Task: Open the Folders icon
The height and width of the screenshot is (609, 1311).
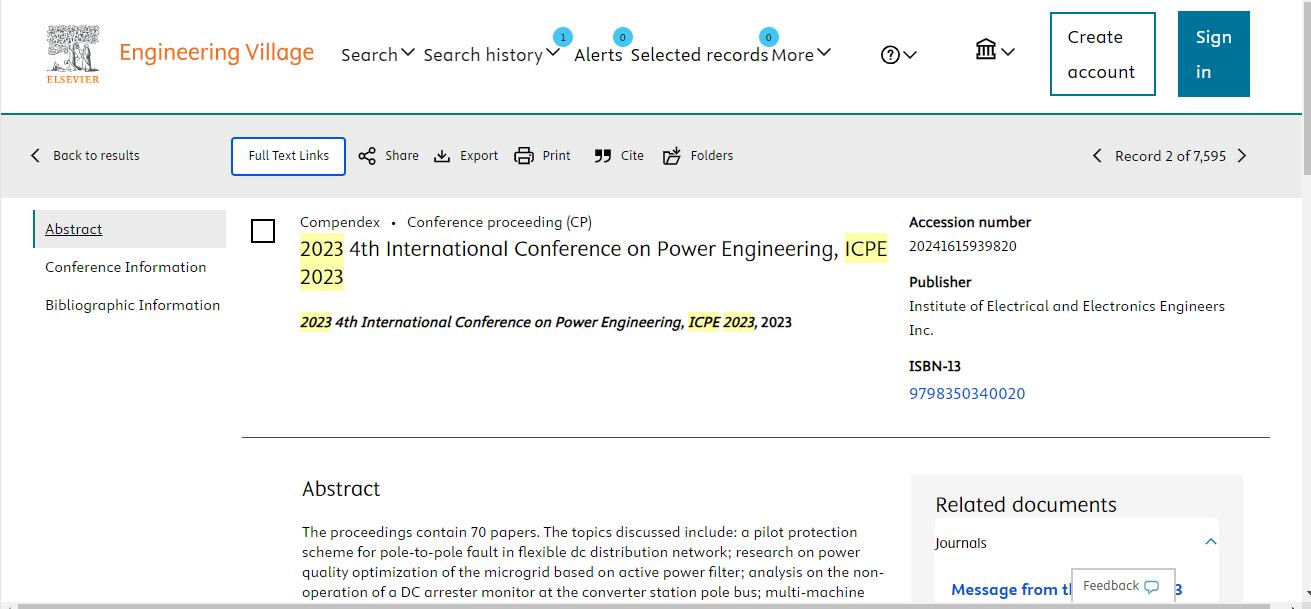Action: pos(672,156)
